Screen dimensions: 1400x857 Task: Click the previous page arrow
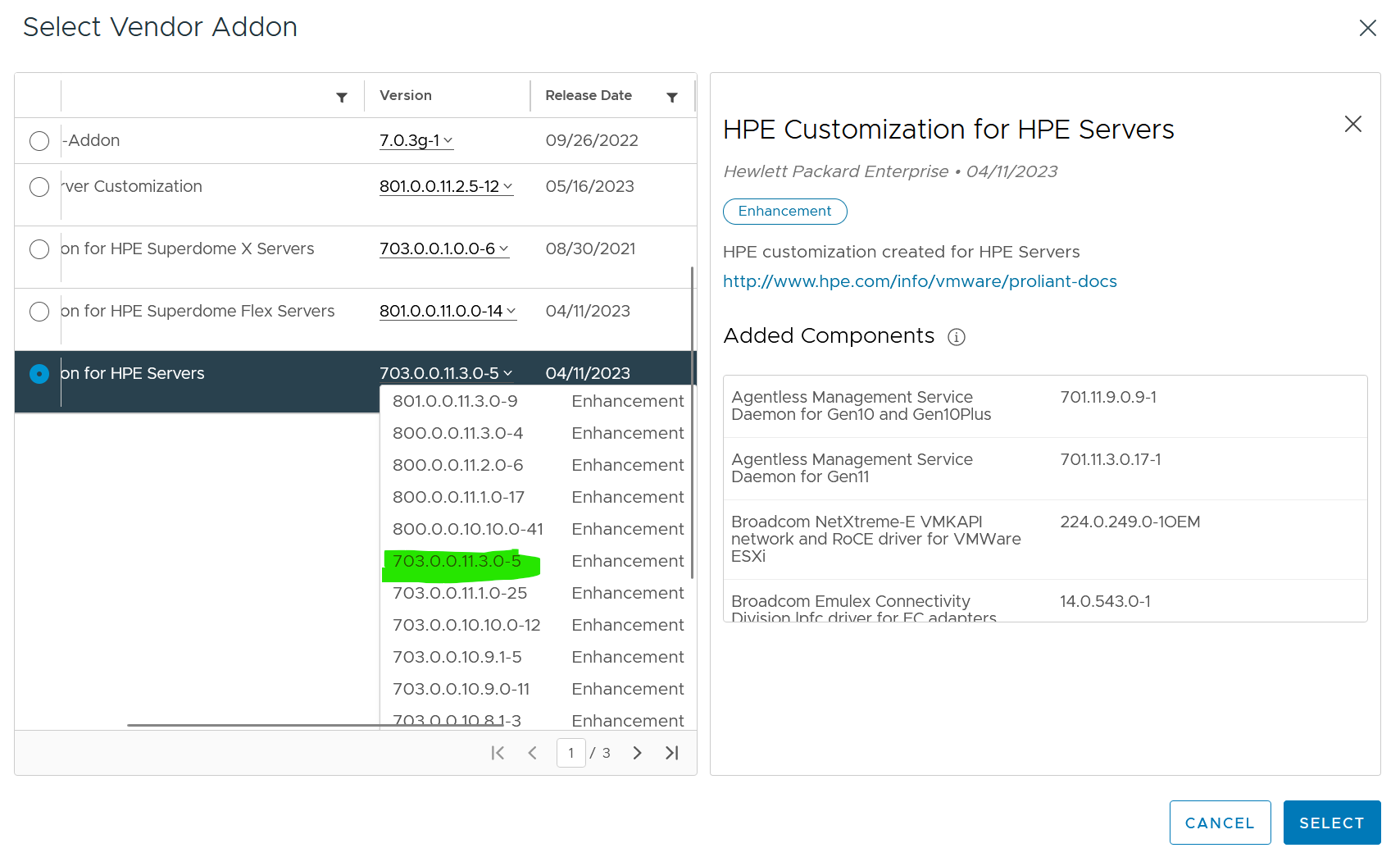(533, 752)
